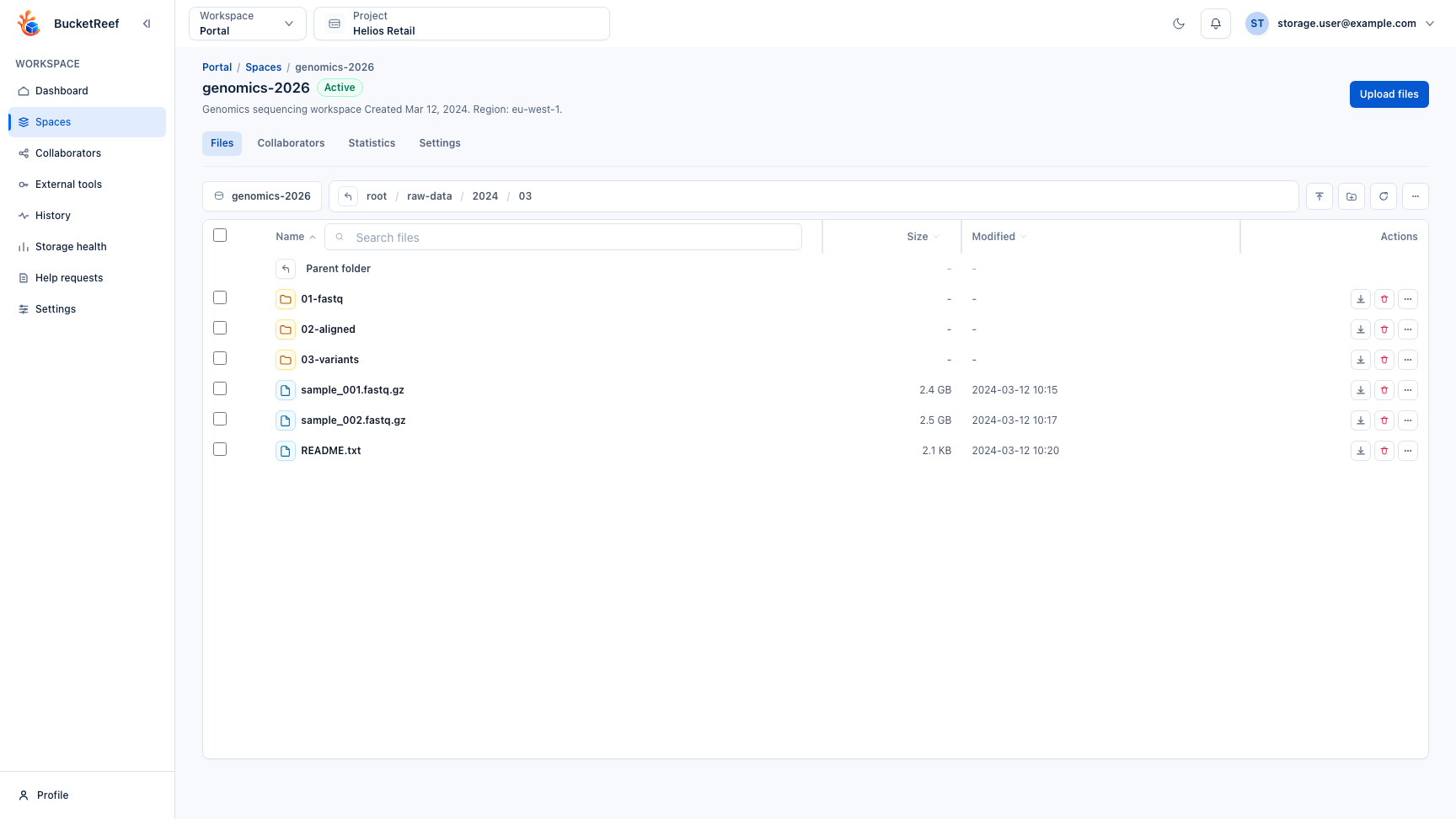Toggle dark mode moon icon
The image size is (1456, 819).
1179,24
